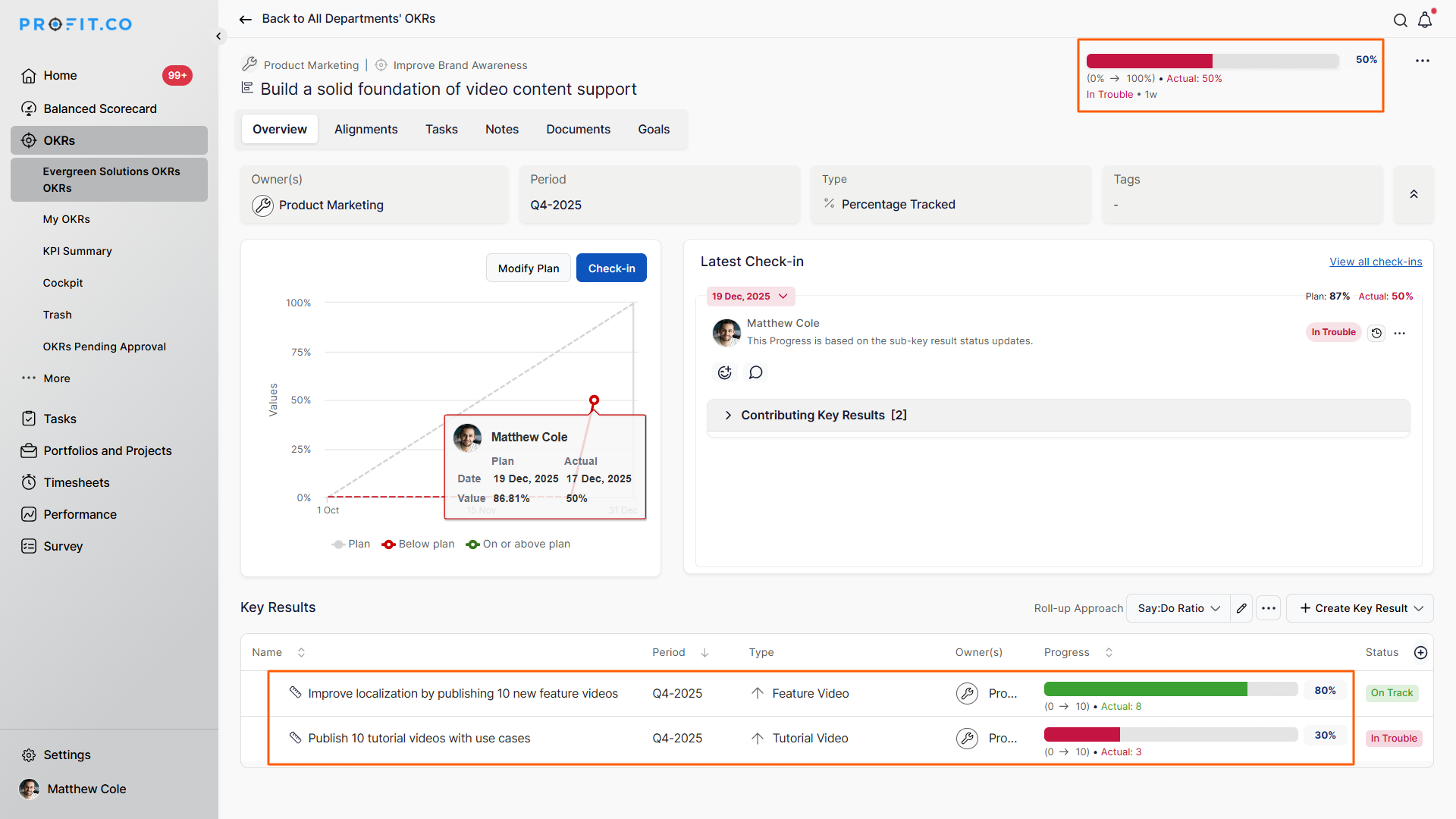Collapse the left sidebar chevron

218,36
